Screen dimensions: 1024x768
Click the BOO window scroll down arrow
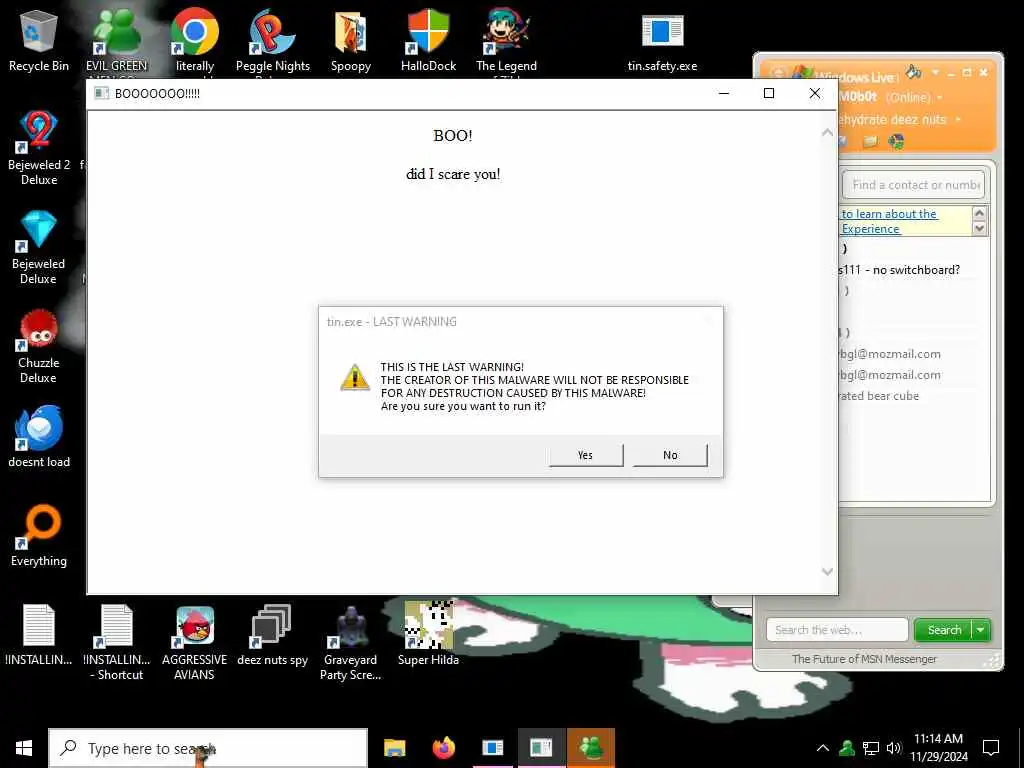click(x=827, y=571)
